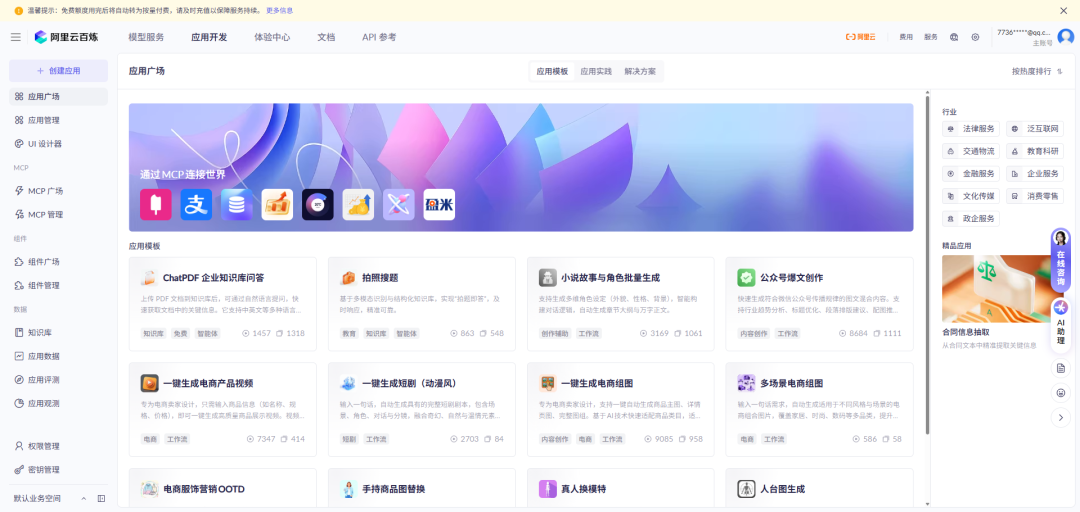Click the 拍照搜题 template icon
Screen dimensions: 1080x512
pyautogui.click(x=349, y=278)
